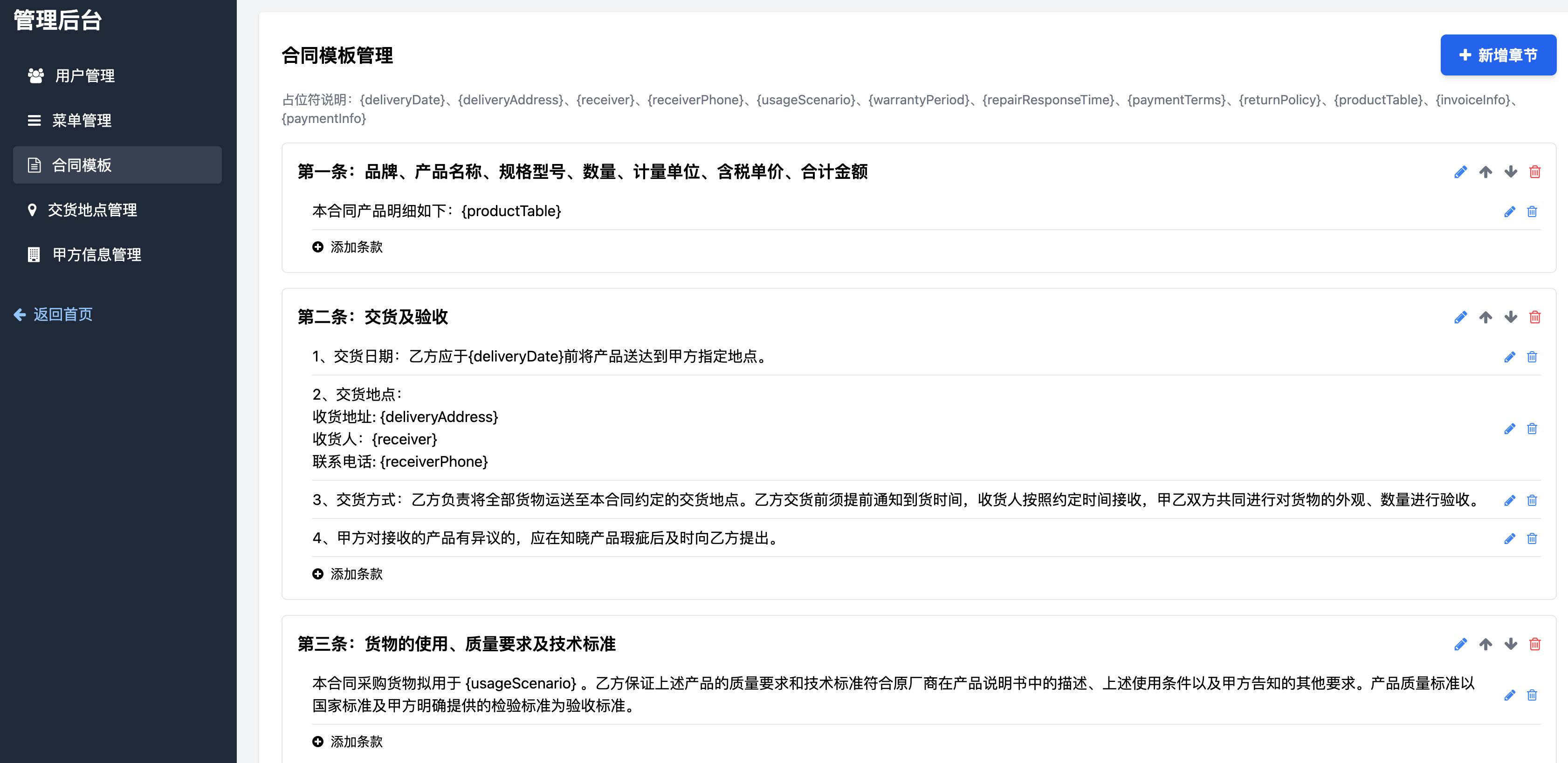Open 用户管理 in the sidebar
The width and height of the screenshot is (1568, 763).
pos(117,75)
